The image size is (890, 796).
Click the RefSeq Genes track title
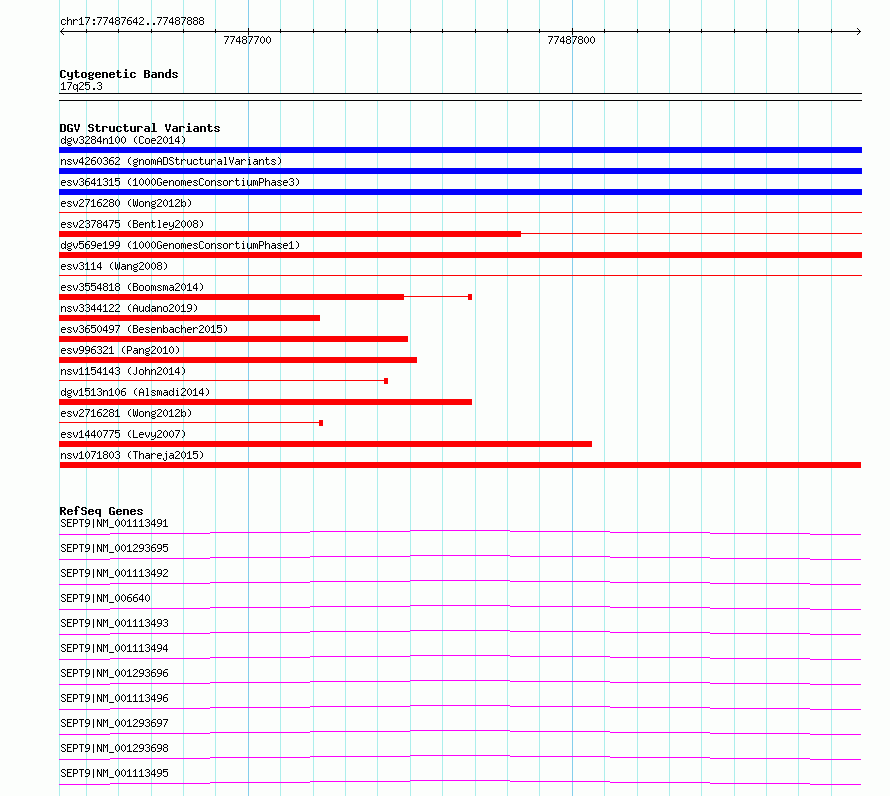(x=101, y=511)
